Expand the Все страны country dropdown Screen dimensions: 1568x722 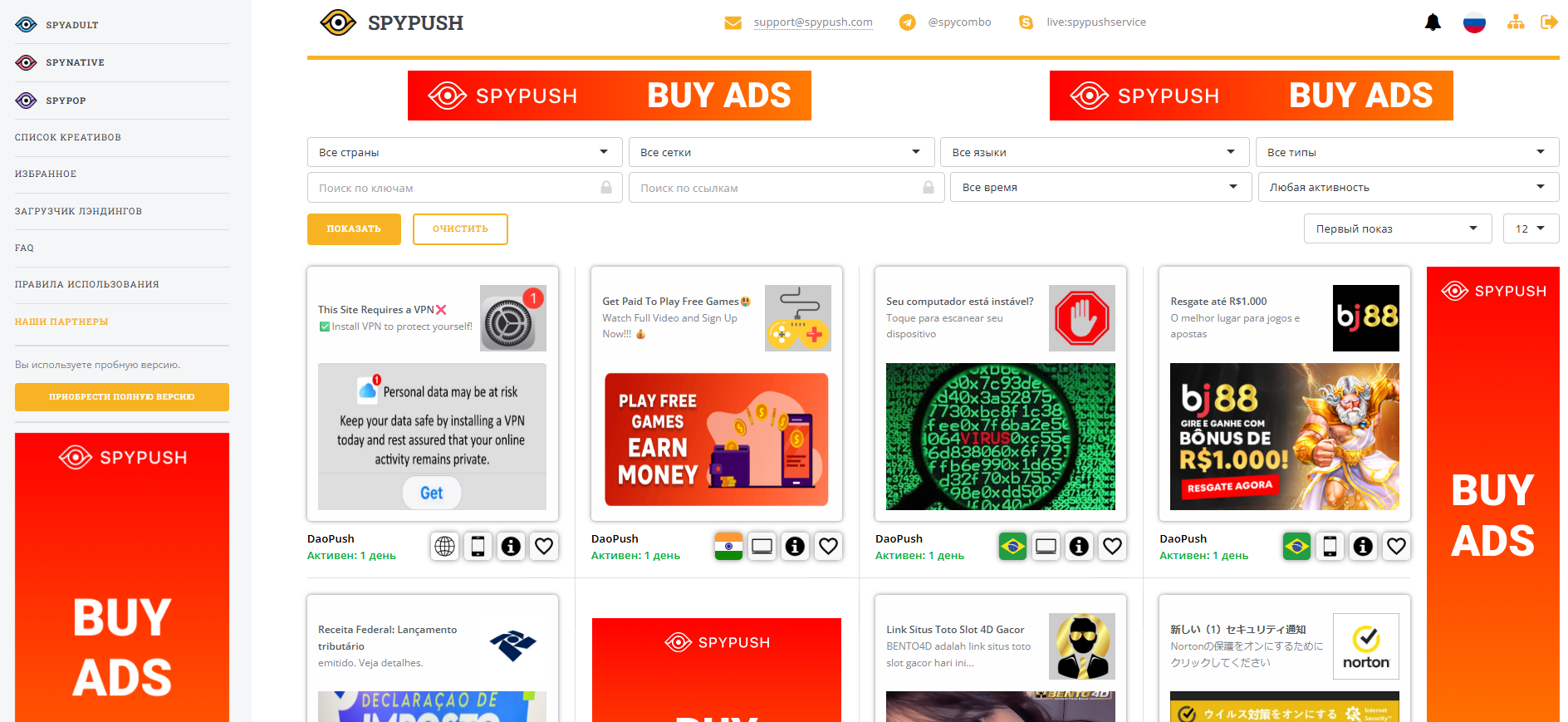[x=464, y=152]
